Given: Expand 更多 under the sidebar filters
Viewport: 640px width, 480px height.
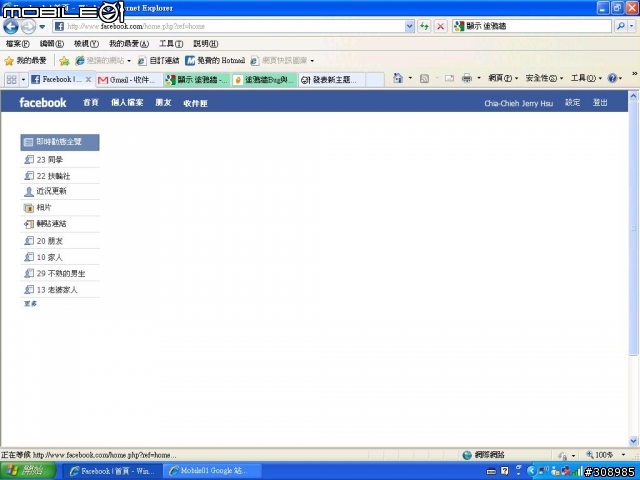Looking at the screenshot, I should click(31, 304).
